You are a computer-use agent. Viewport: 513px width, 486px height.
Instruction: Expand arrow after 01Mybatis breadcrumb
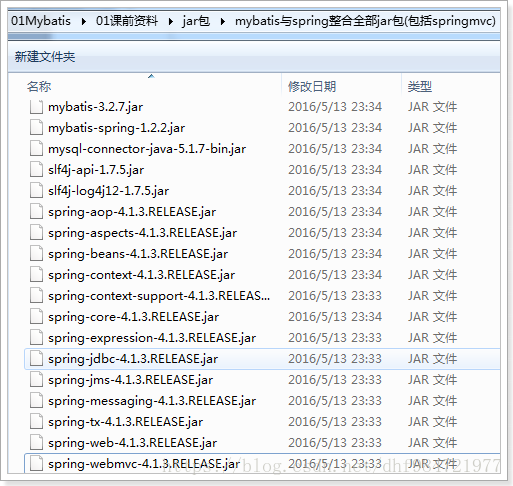[84, 22]
